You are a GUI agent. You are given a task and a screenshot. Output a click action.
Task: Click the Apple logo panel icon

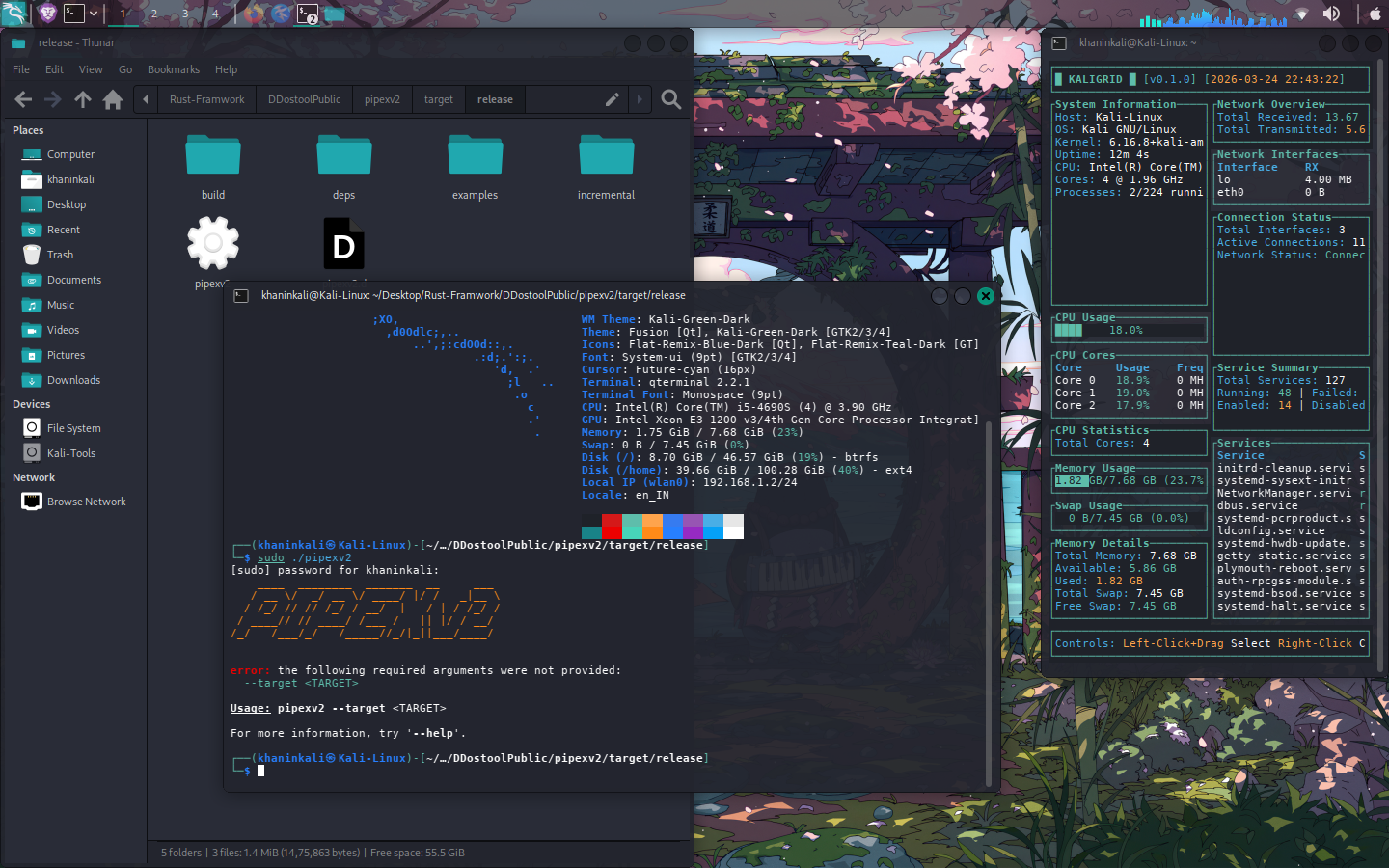tap(1375, 14)
